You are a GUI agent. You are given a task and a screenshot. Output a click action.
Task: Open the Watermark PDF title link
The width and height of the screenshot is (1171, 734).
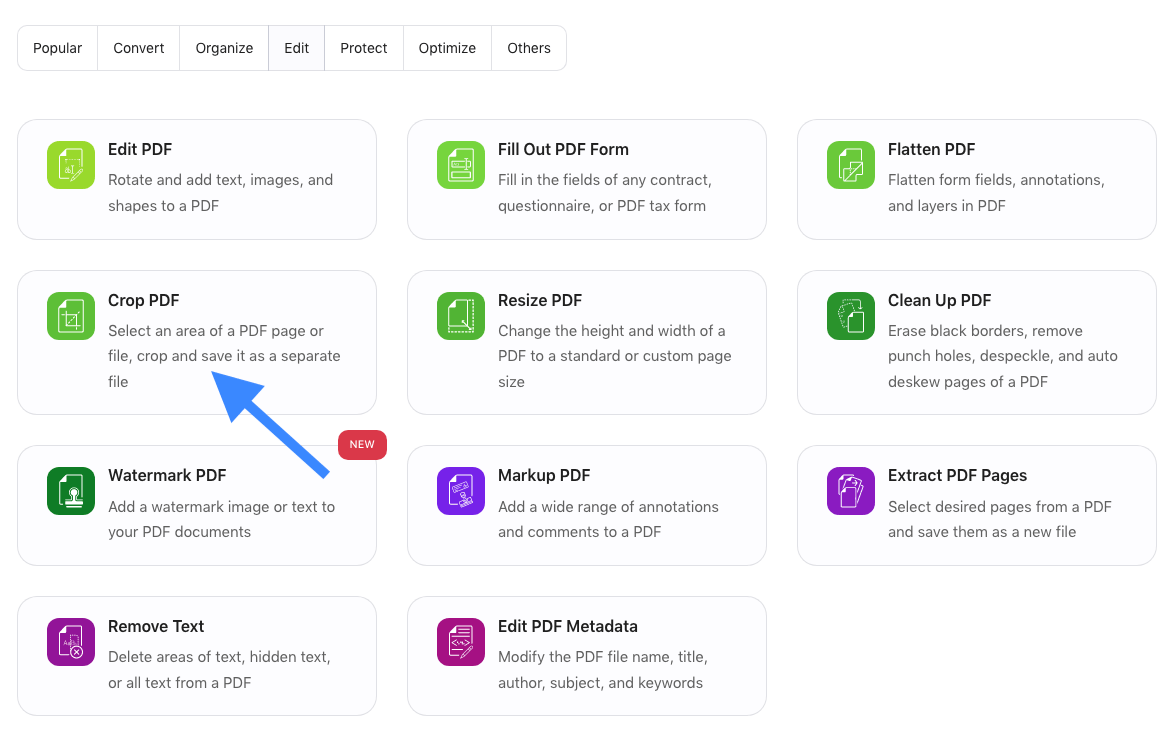(x=167, y=476)
